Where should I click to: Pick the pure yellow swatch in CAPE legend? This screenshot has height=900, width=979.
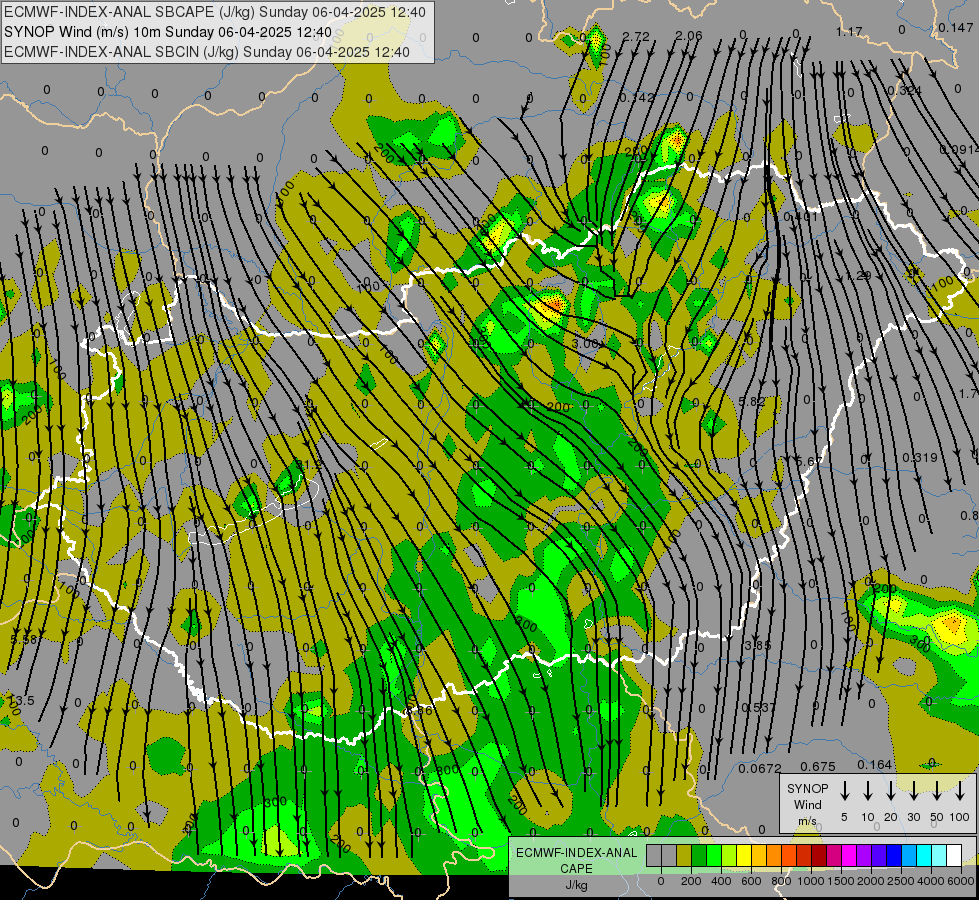tap(744, 855)
